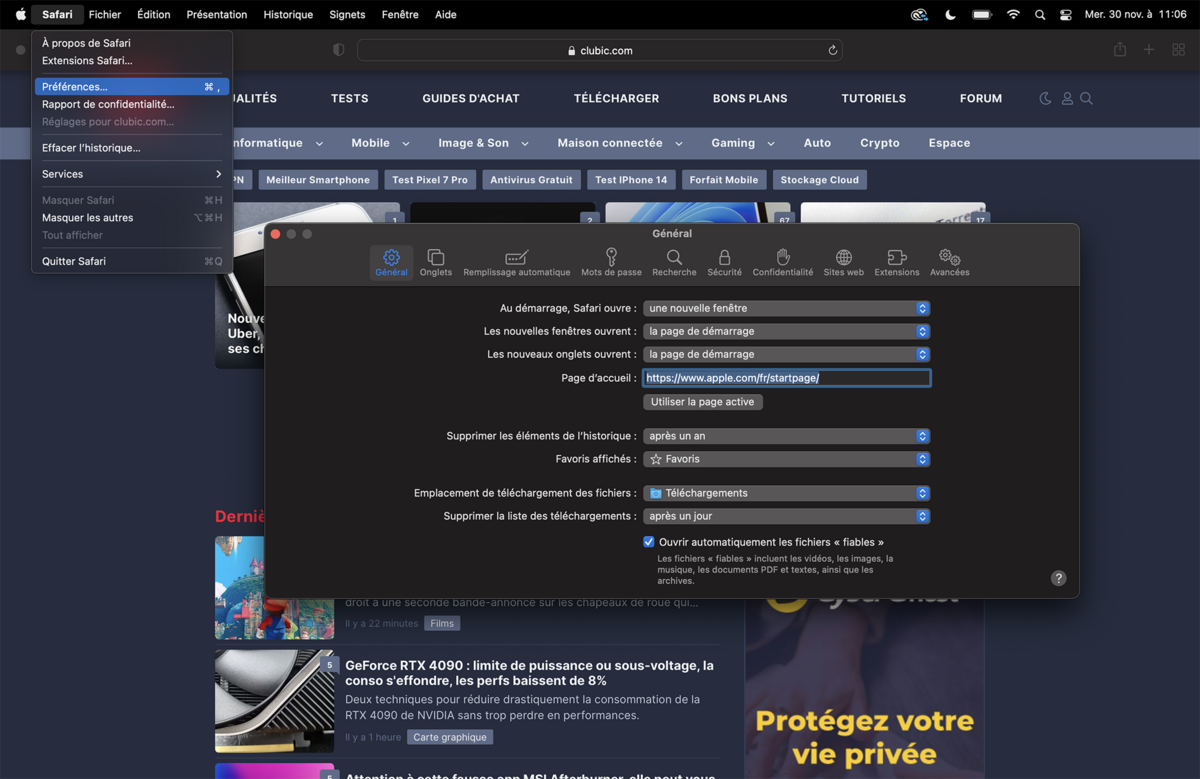Viewport: 1200px width, 779px height.
Task: Click the clubic.com address bar
Action: [x=600, y=50]
